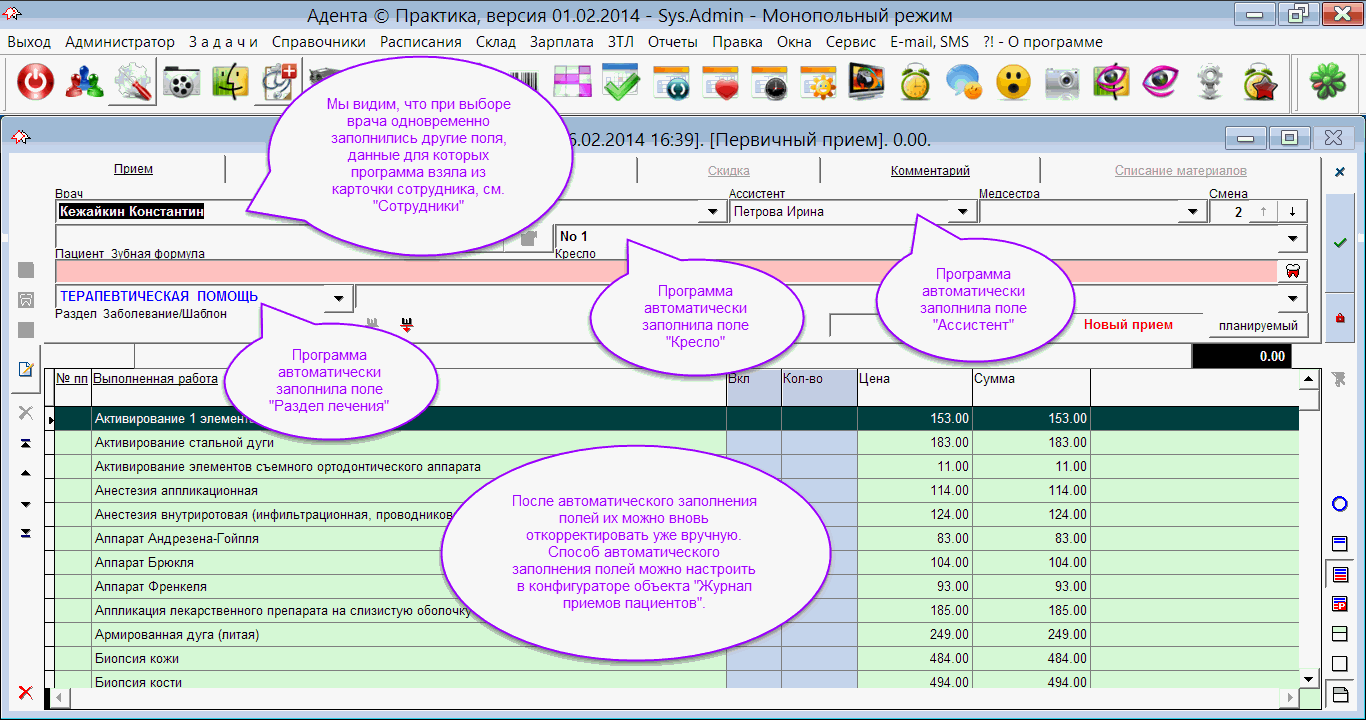Click the red power exit icon
This screenshot has width=1366, height=720.
pos(35,83)
